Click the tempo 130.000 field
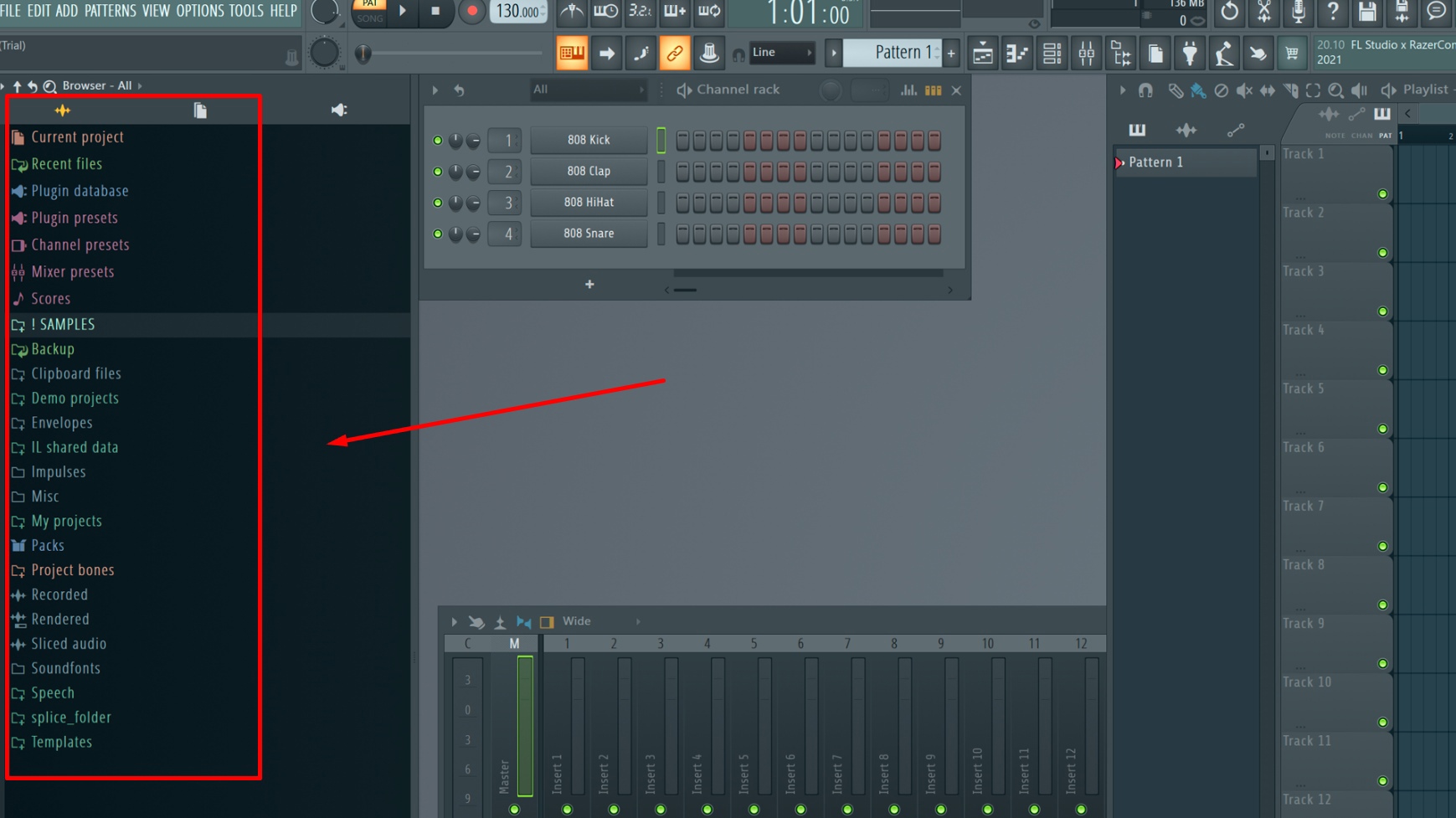 [x=517, y=12]
